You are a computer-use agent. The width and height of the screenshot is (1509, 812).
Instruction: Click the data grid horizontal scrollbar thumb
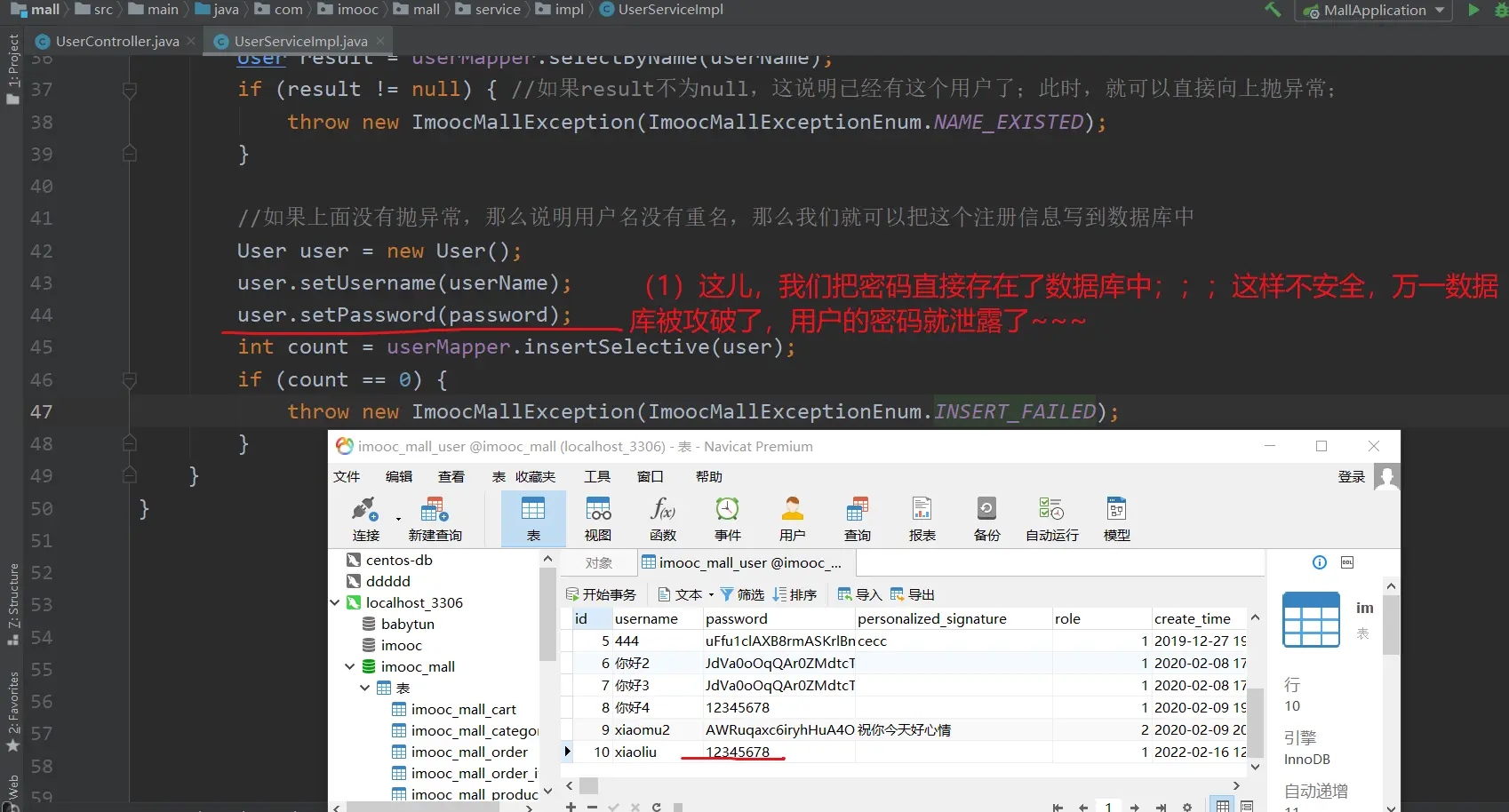tap(589, 785)
